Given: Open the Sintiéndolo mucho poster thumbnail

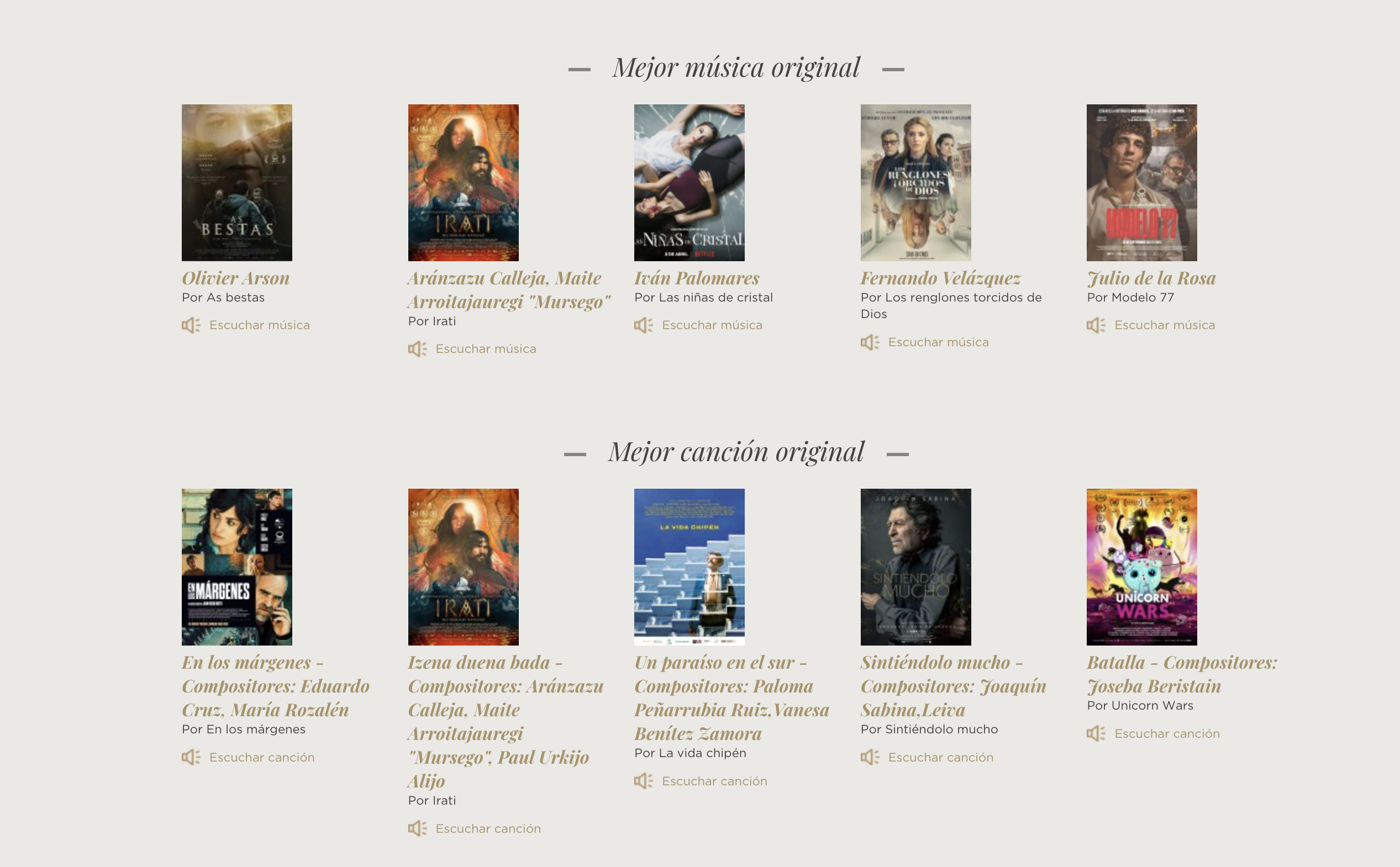Looking at the screenshot, I should tap(916, 567).
